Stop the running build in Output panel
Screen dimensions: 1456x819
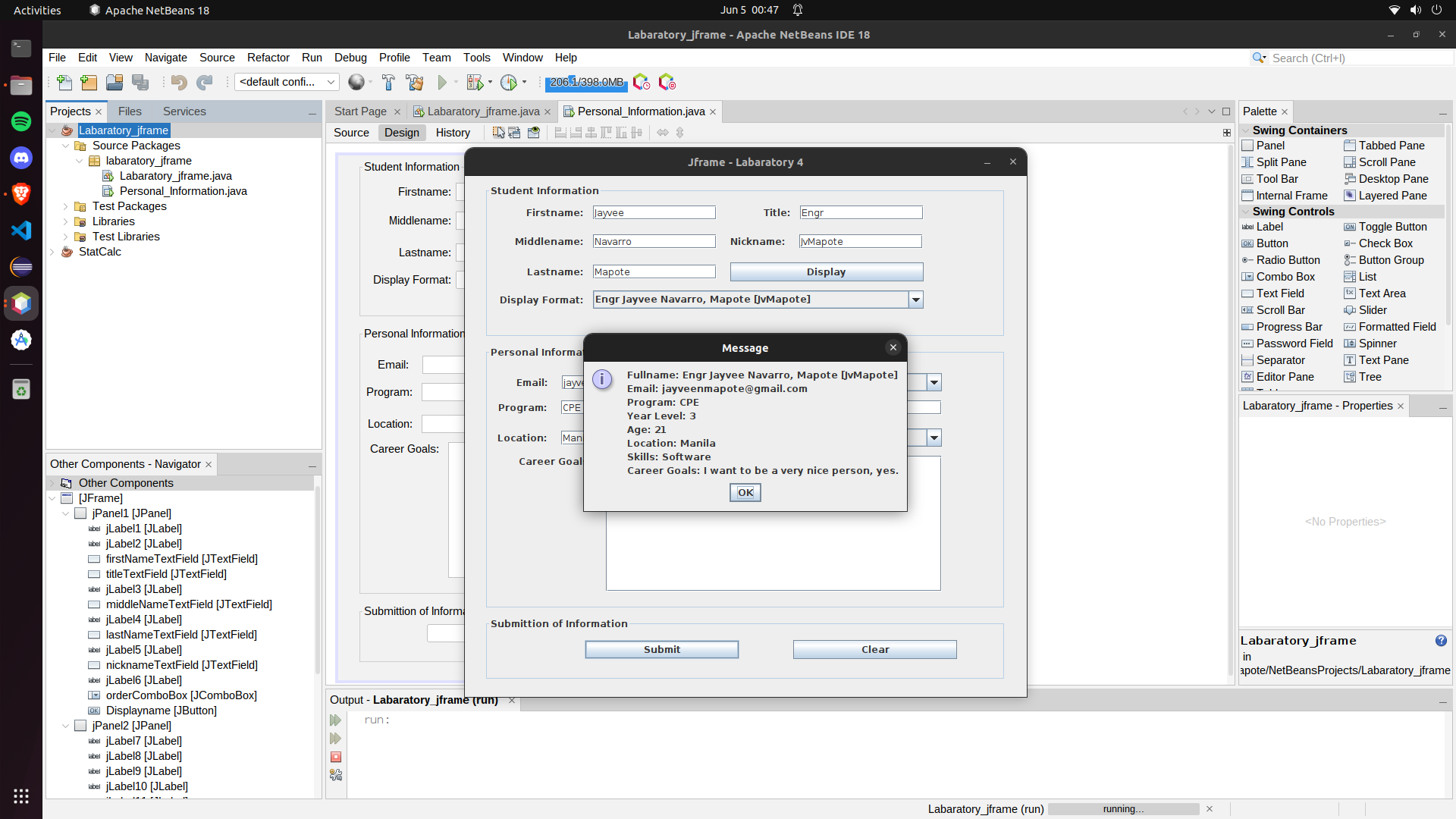[x=336, y=757]
